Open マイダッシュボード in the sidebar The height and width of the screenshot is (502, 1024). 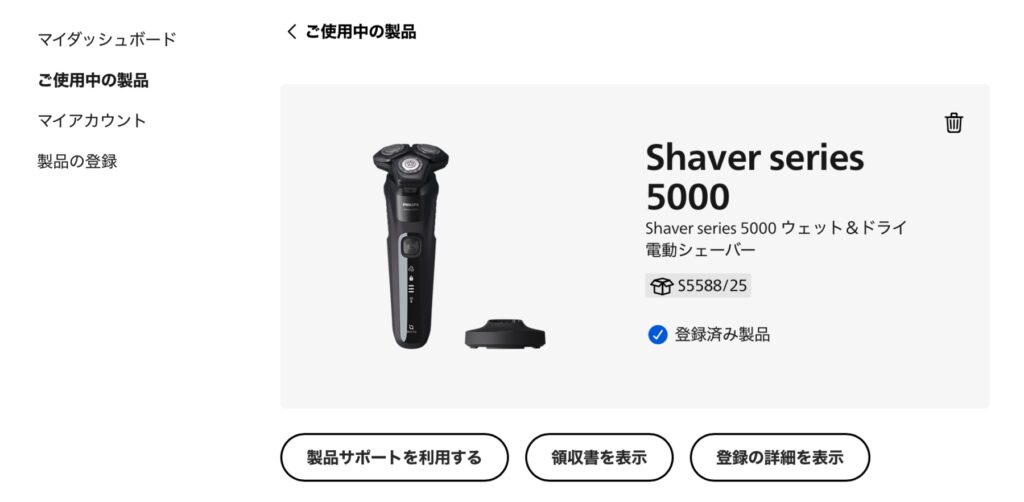[x=106, y=39]
